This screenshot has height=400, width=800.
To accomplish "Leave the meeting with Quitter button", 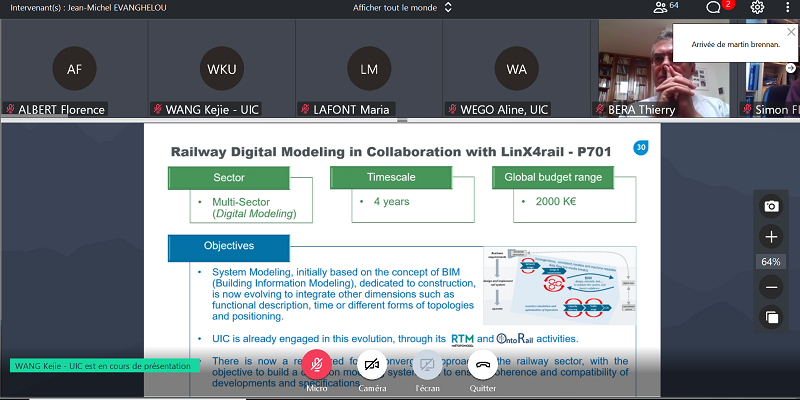I will click(x=483, y=364).
